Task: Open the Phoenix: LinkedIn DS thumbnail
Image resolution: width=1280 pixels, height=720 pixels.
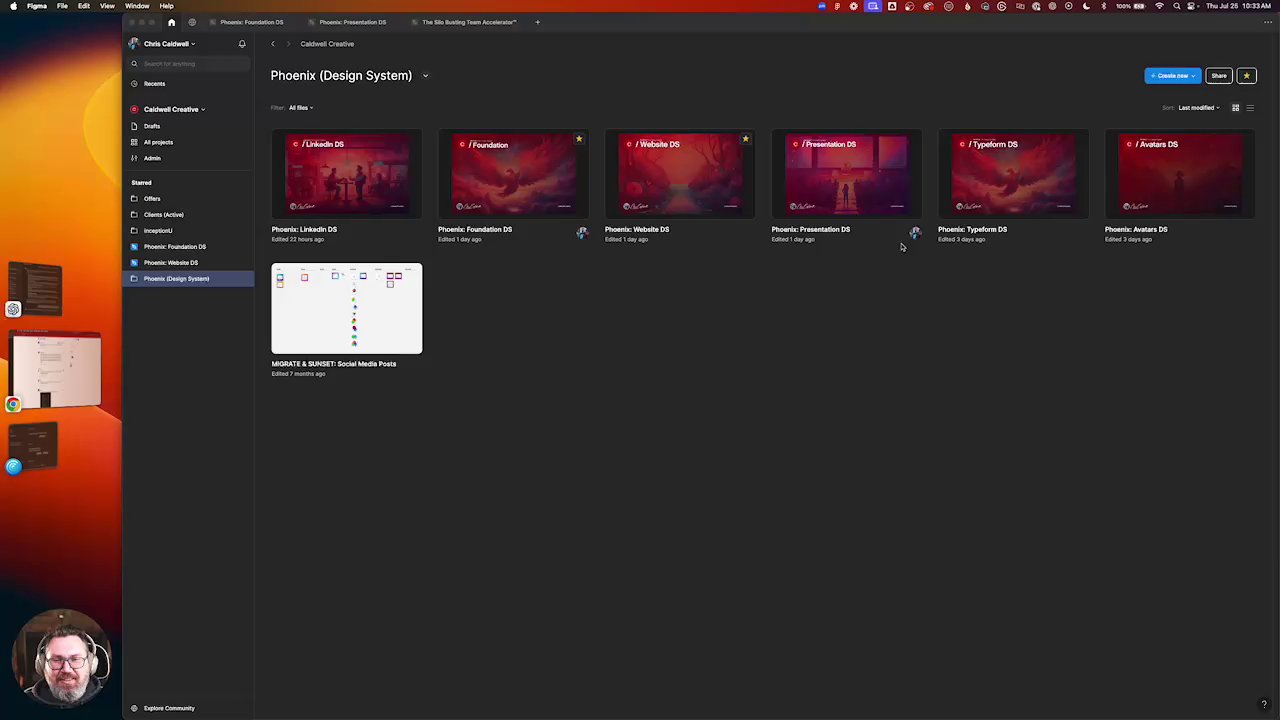Action: click(347, 175)
